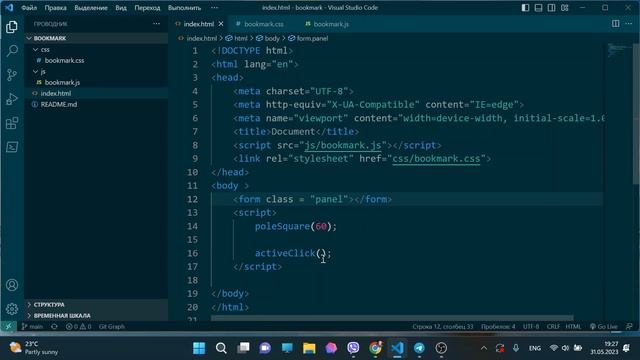Open the Вид menu
This screenshot has width=640, height=360.
click(121, 8)
